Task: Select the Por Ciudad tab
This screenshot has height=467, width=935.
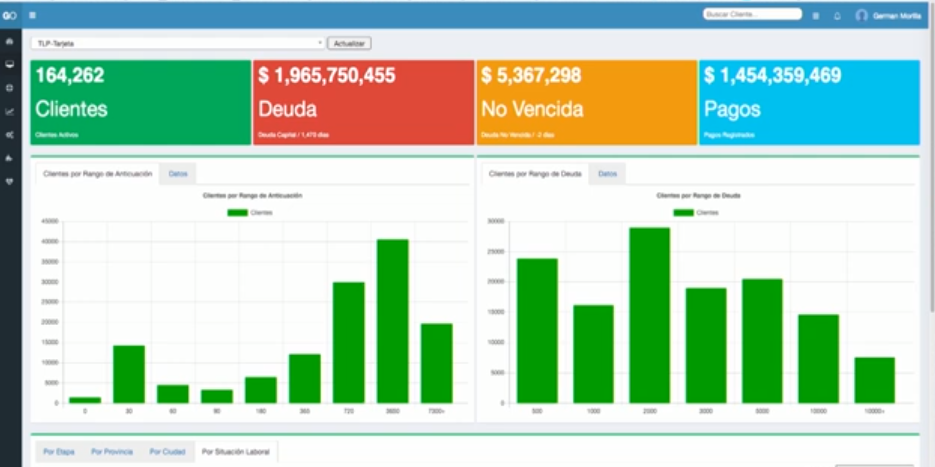Action: [x=168, y=452]
